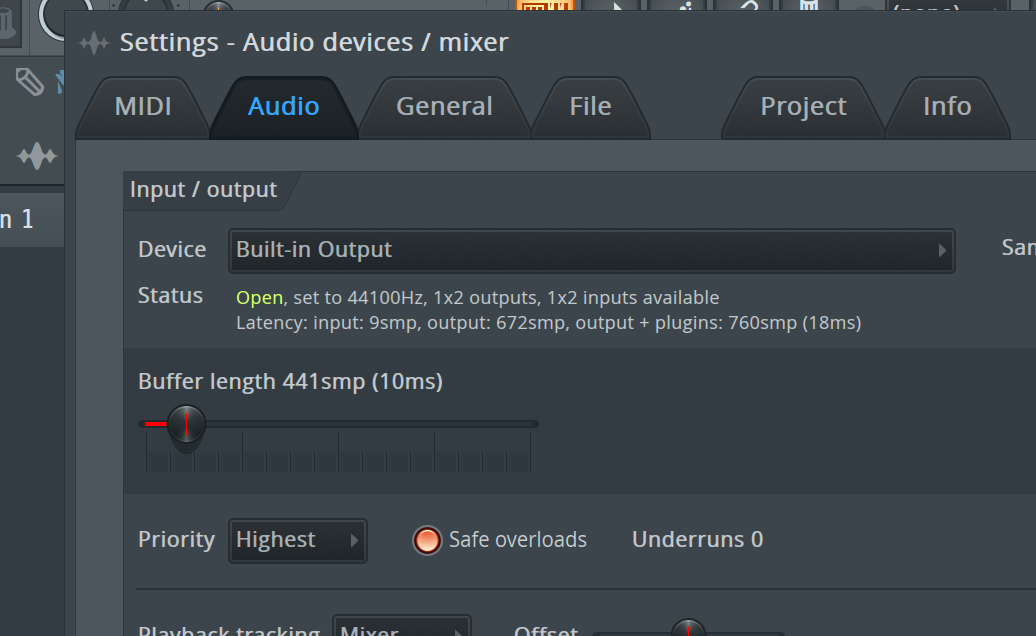The image size is (1036, 636).
Task: Go to the File settings tab
Action: click(x=590, y=107)
